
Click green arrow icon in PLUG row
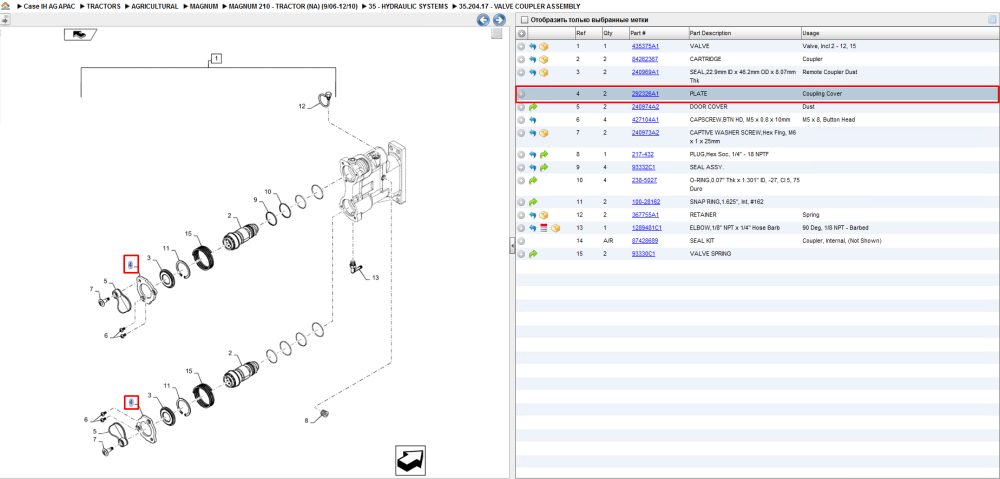point(544,154)
